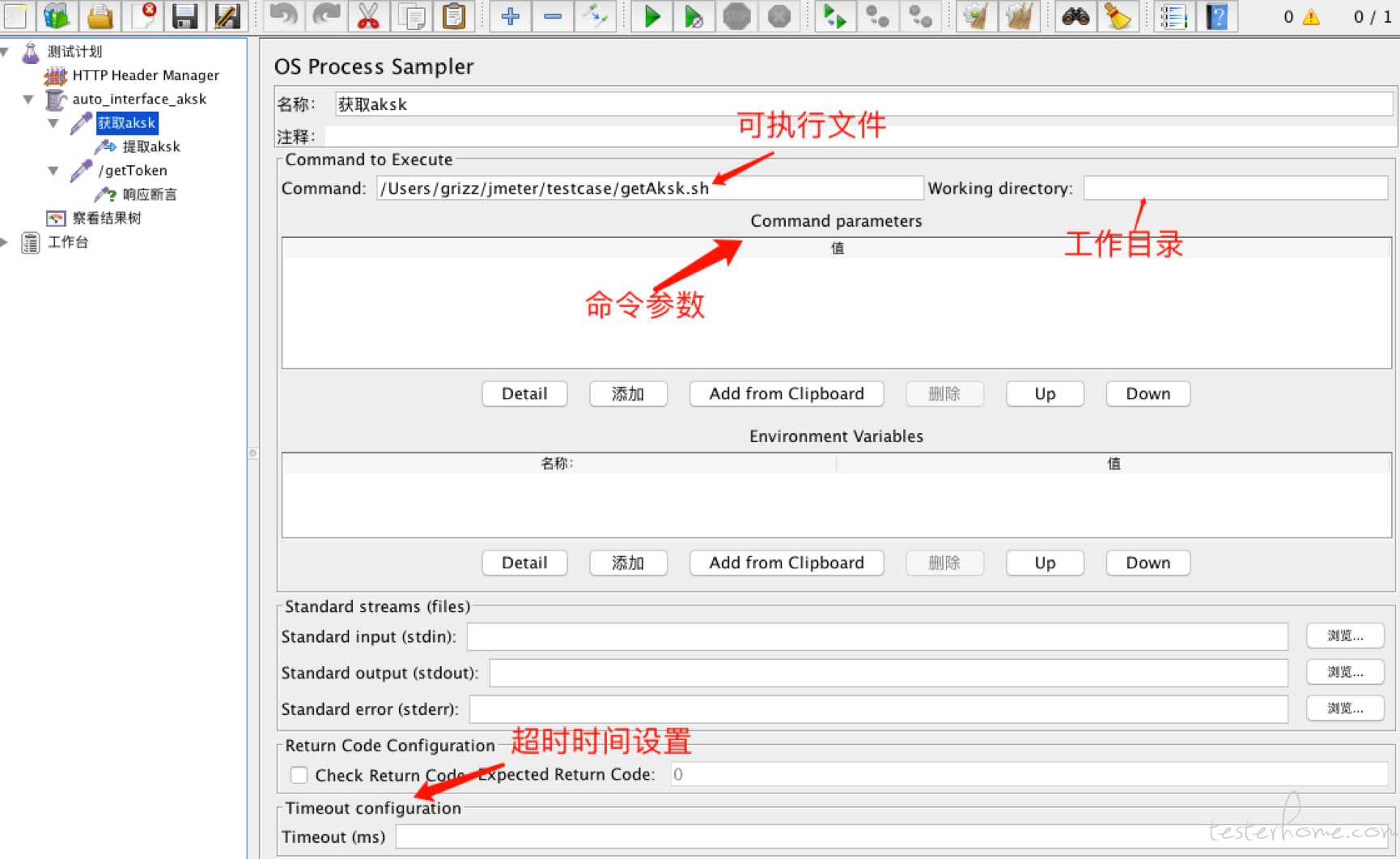The image size is (1400, 859).
Task: Click the Save floppy disk icon
Action: click(185, 15)
